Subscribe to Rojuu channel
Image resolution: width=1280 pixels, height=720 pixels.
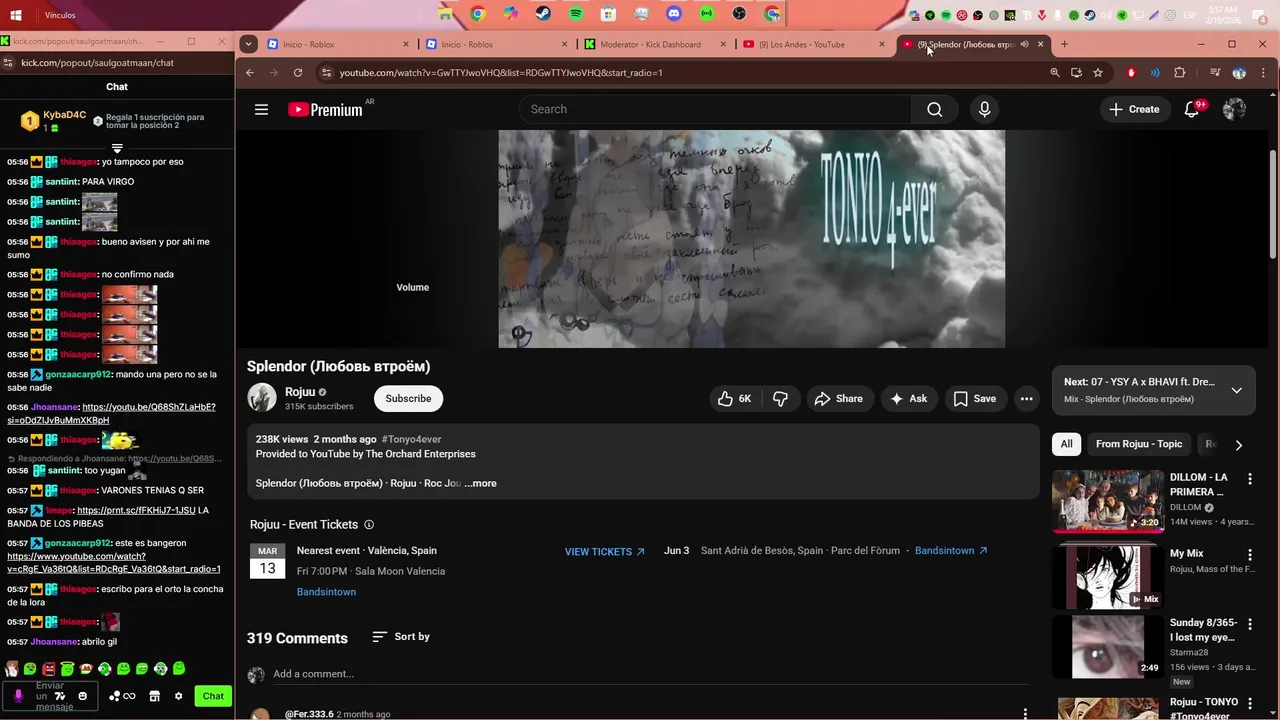(408, 398)
